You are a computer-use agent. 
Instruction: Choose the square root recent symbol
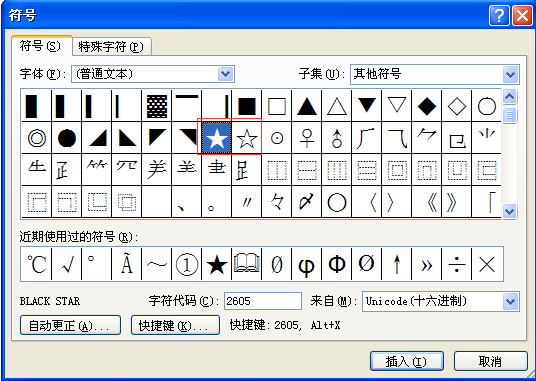[x=67, y=264]
